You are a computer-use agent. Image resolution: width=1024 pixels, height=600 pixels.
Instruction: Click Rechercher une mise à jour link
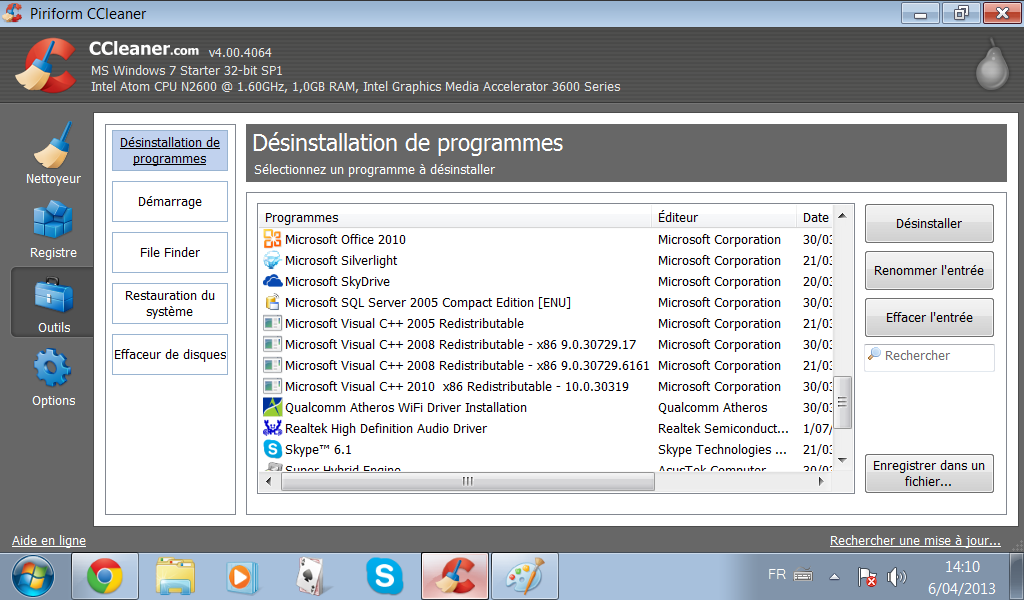click(915, 541)
